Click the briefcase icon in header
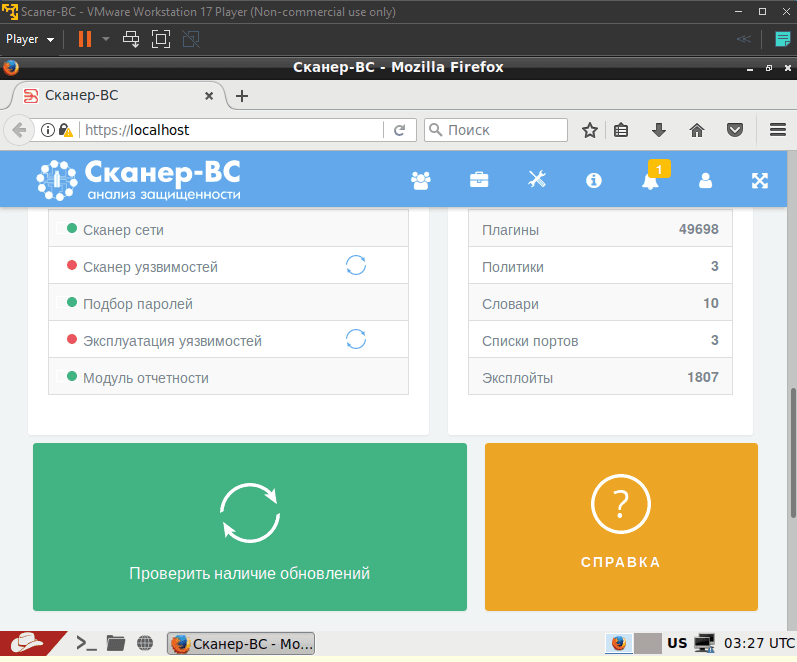Image resolution: width=797 pixels, height=662 pixels. pos(479,180)
